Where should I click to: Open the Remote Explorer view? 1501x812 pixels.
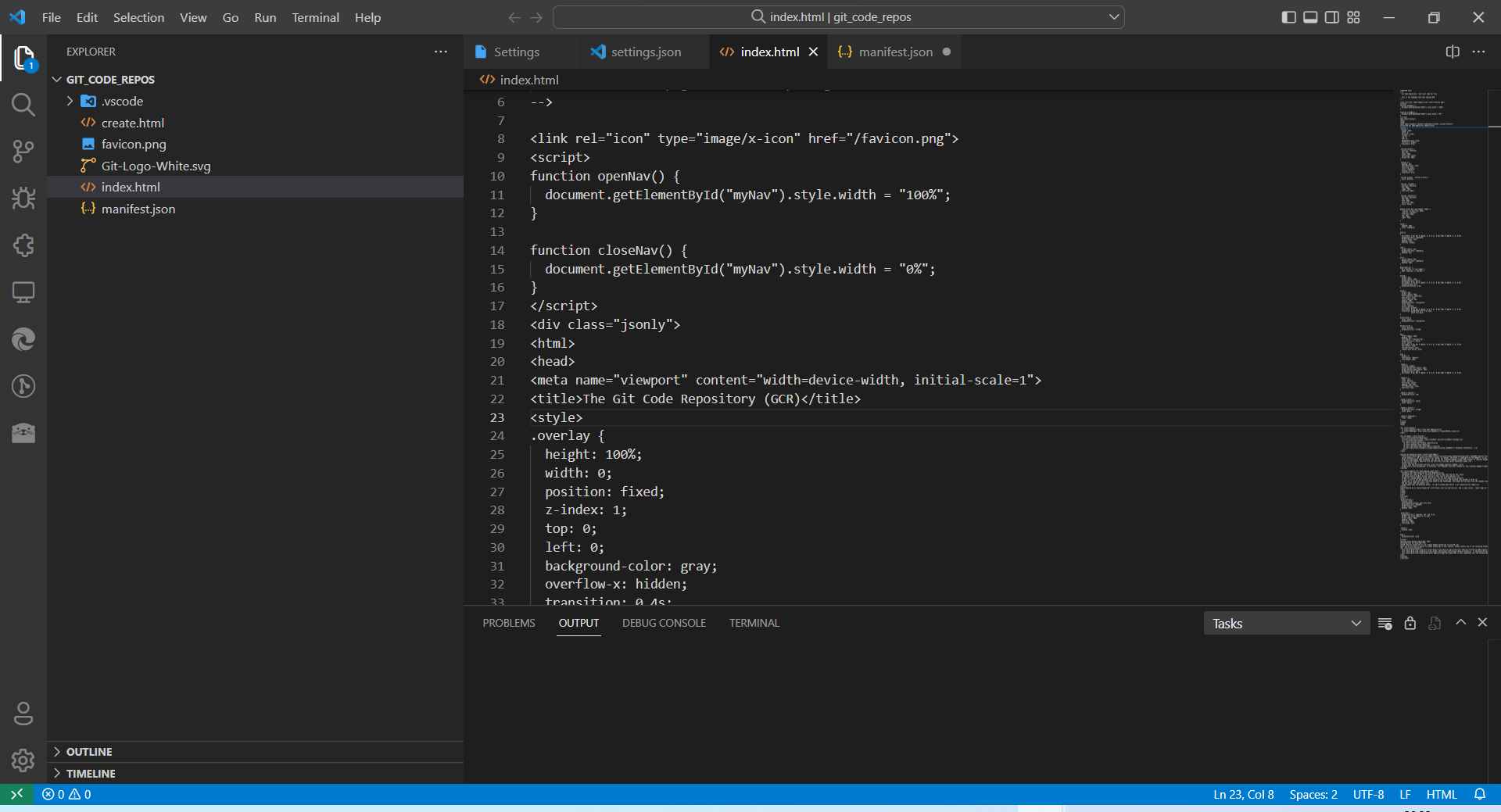[x=23, y=292]
